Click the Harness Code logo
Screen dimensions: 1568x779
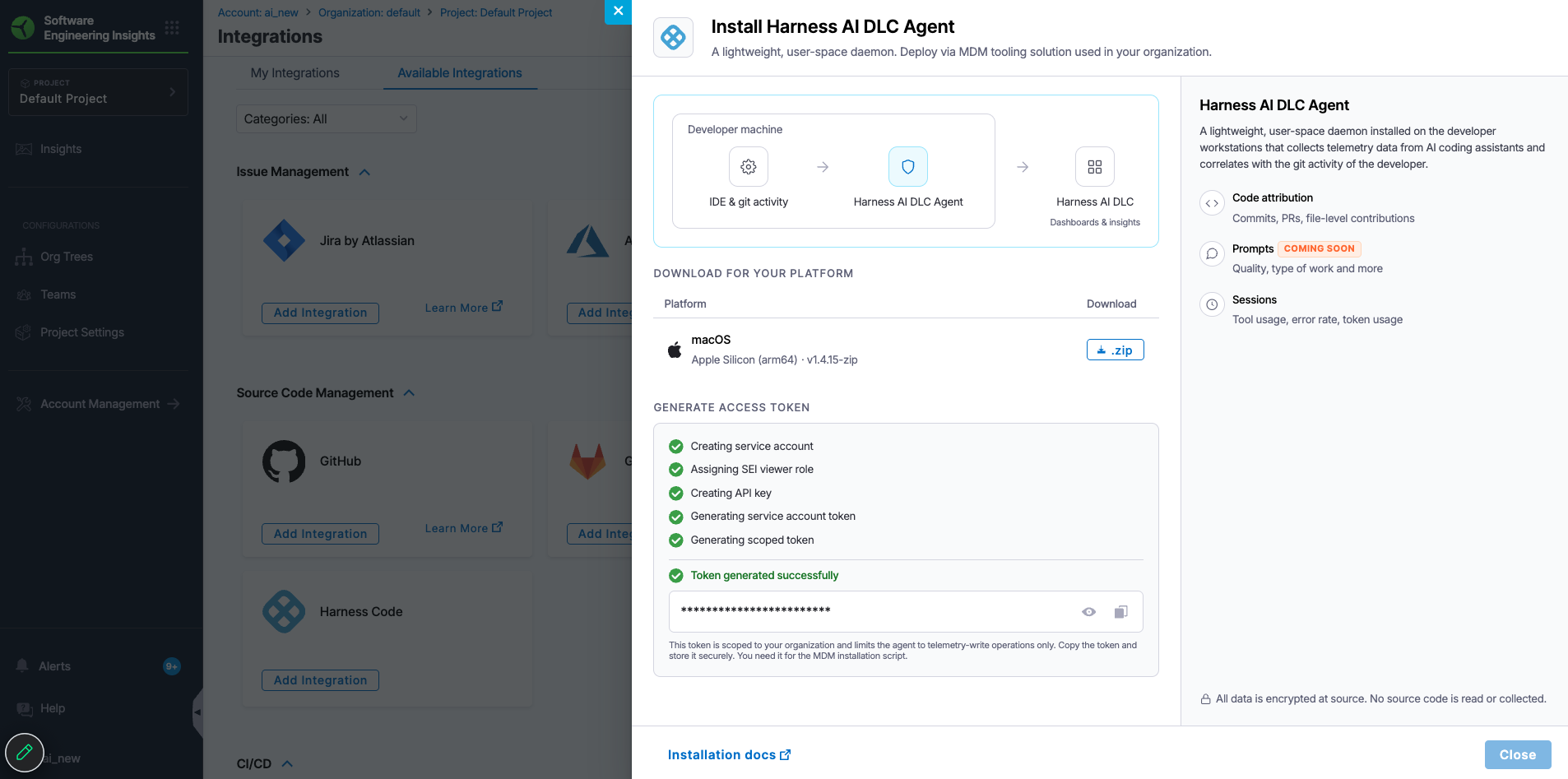click(284, 611)
